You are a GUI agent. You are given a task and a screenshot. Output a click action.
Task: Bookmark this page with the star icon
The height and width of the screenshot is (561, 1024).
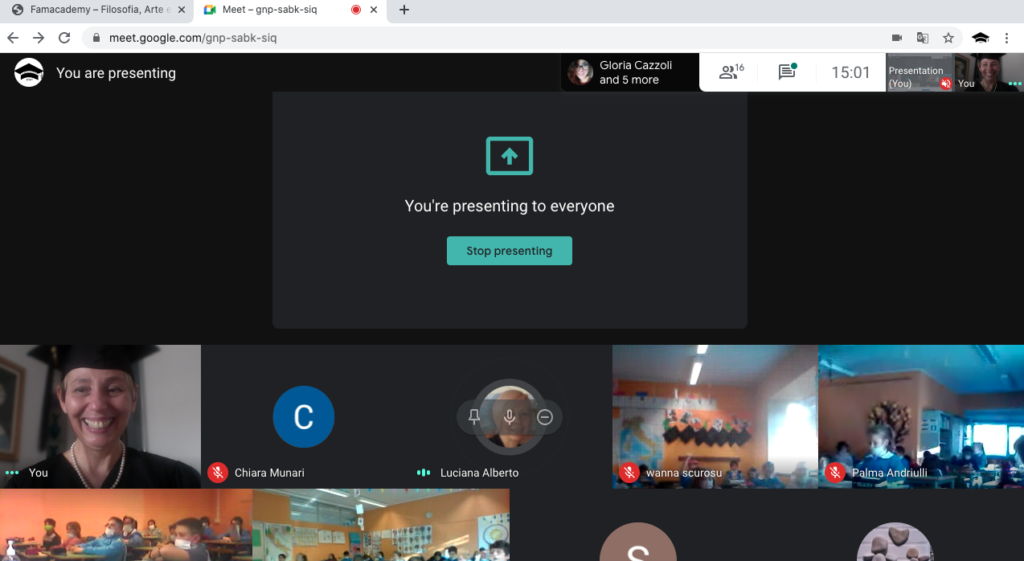(948, 38)
